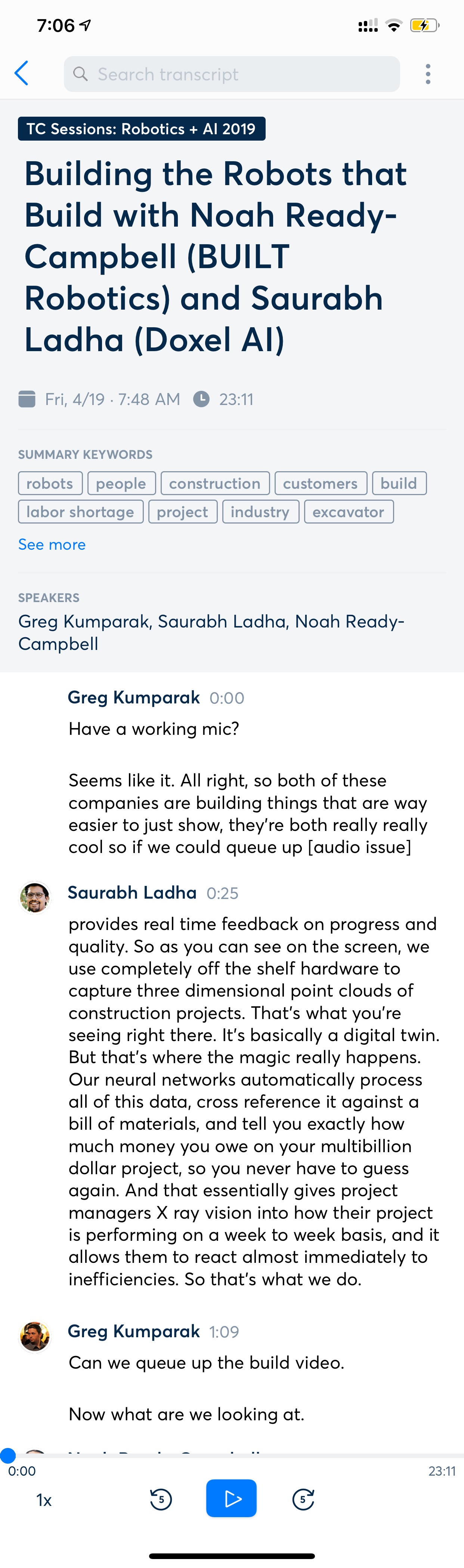Jump to Saurabh Ladha's 0:25 timestamp
The width and height of the screenshot is (464, 1568).
[x=223, y=893]
